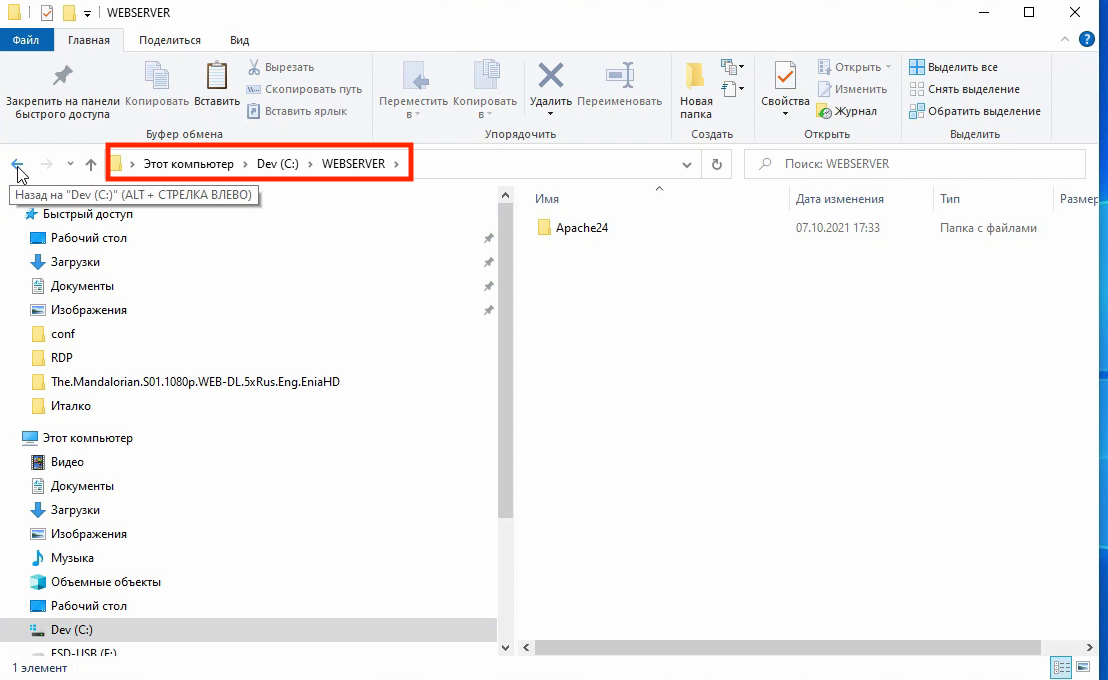Click Select all (Выделить все)

point(953,67)
